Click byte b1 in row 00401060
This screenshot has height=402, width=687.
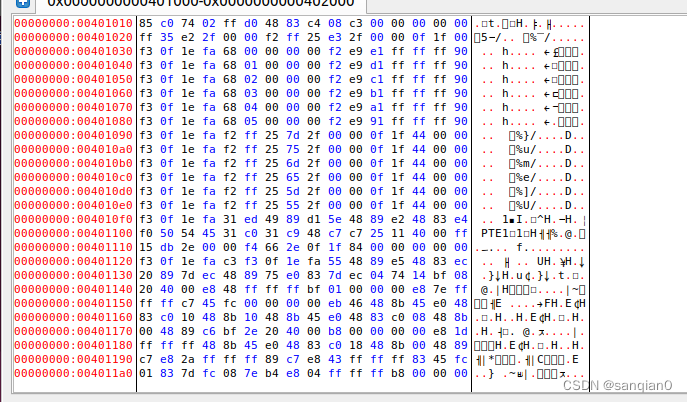(377, 93)
